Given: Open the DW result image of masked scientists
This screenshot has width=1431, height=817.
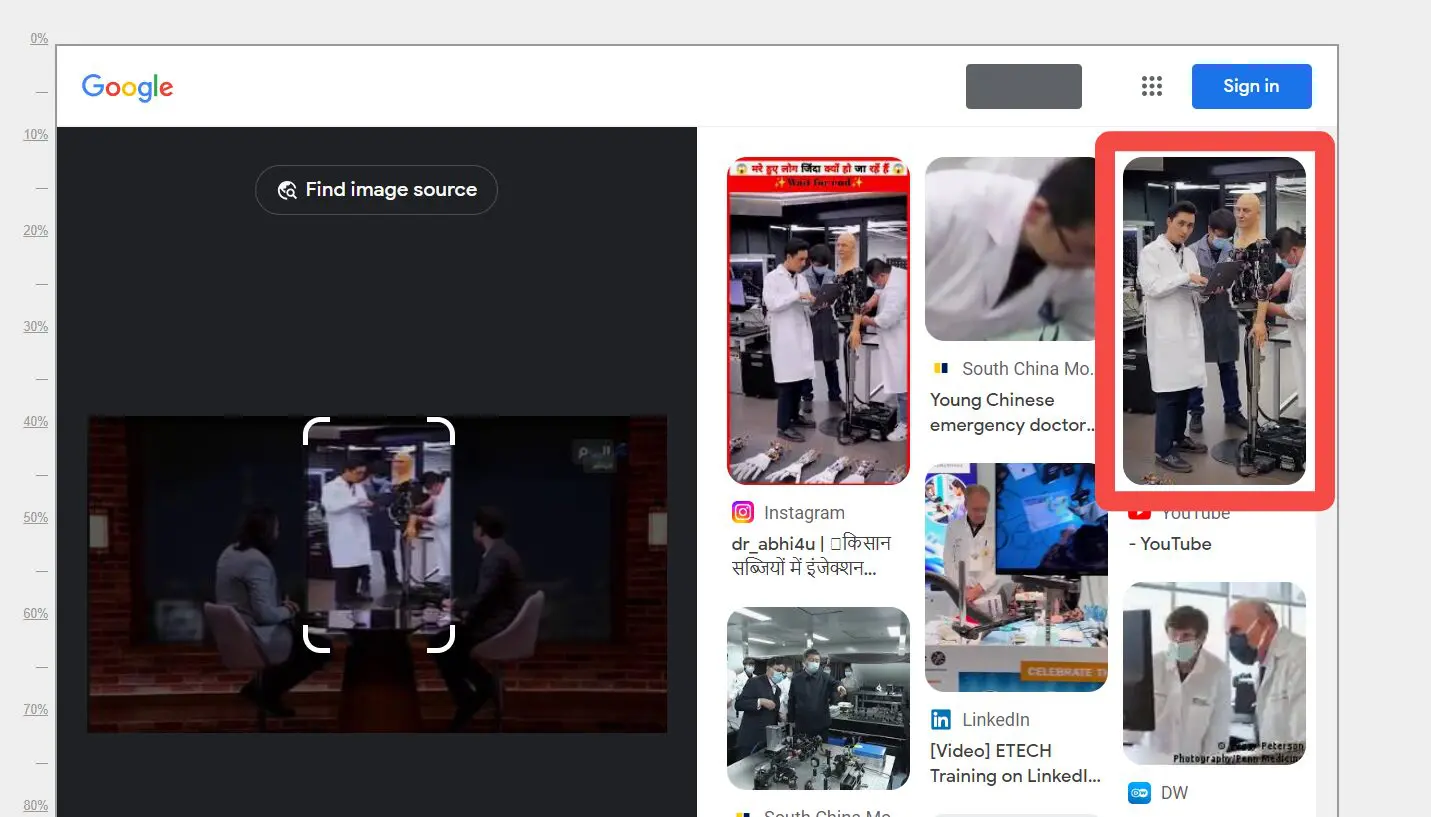Looking at the screenshot, I should pyautogui.click(x=1214, y=674).
